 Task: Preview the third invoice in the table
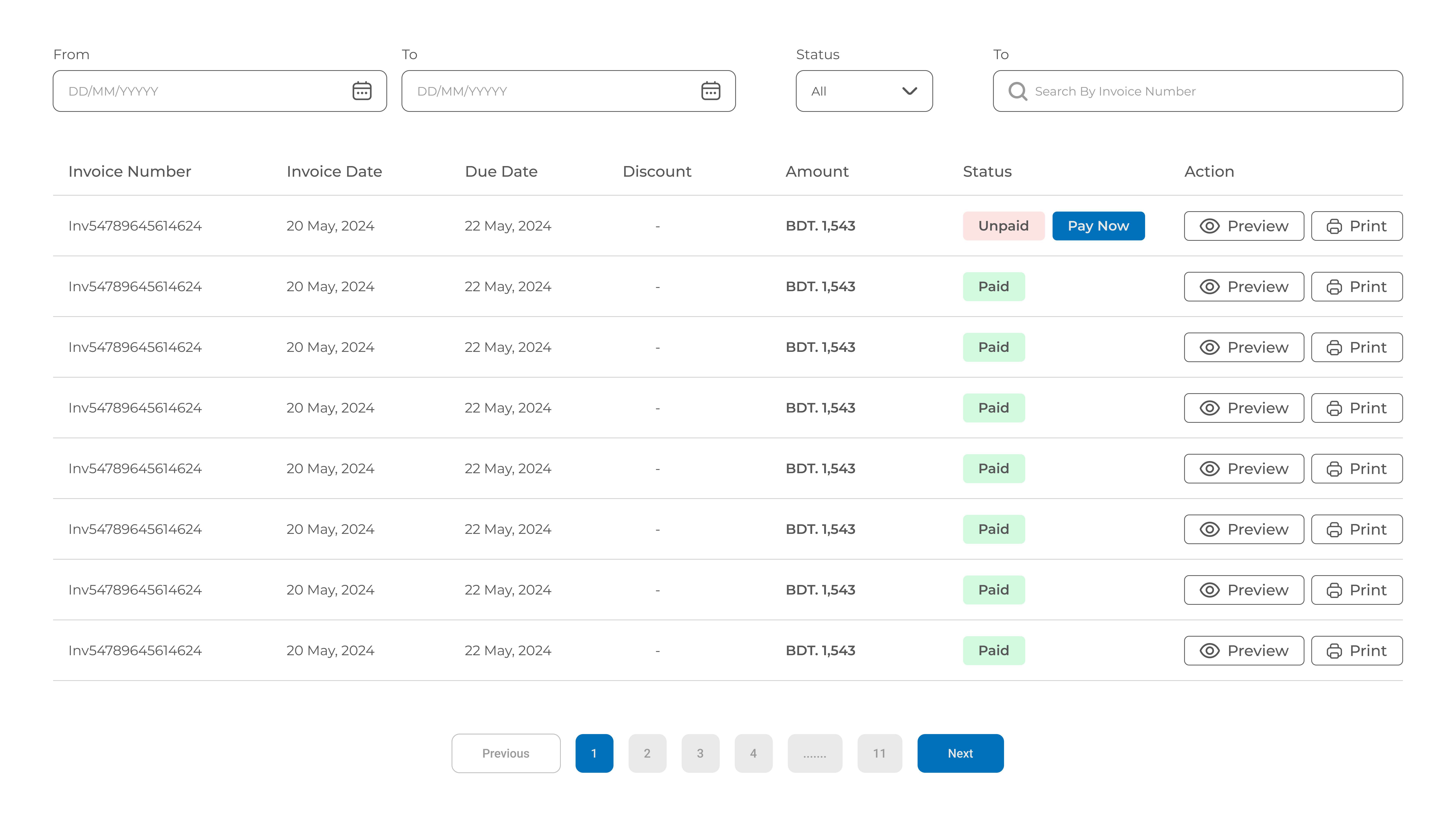point(1243,347)
